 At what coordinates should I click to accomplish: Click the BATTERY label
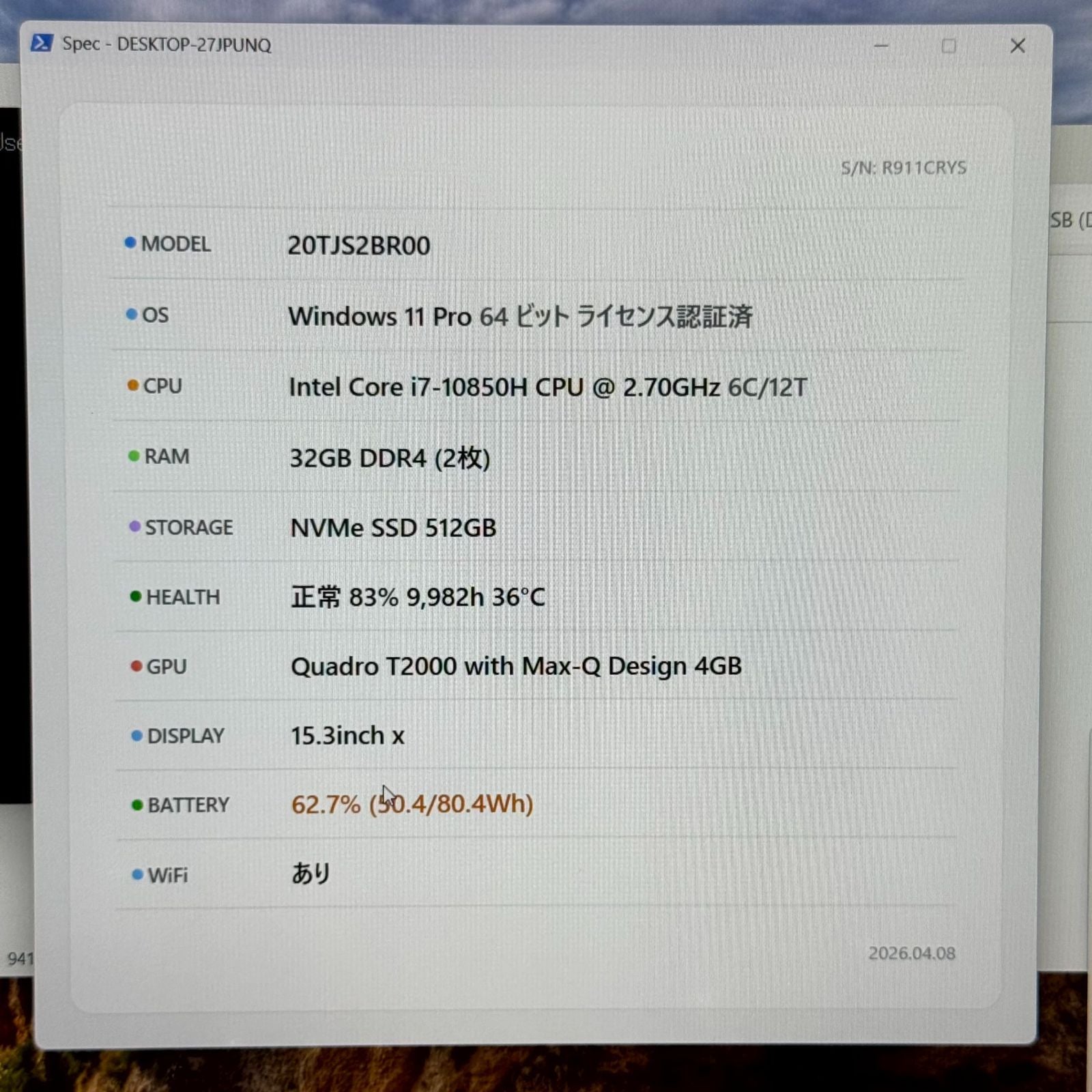point(188,805)
